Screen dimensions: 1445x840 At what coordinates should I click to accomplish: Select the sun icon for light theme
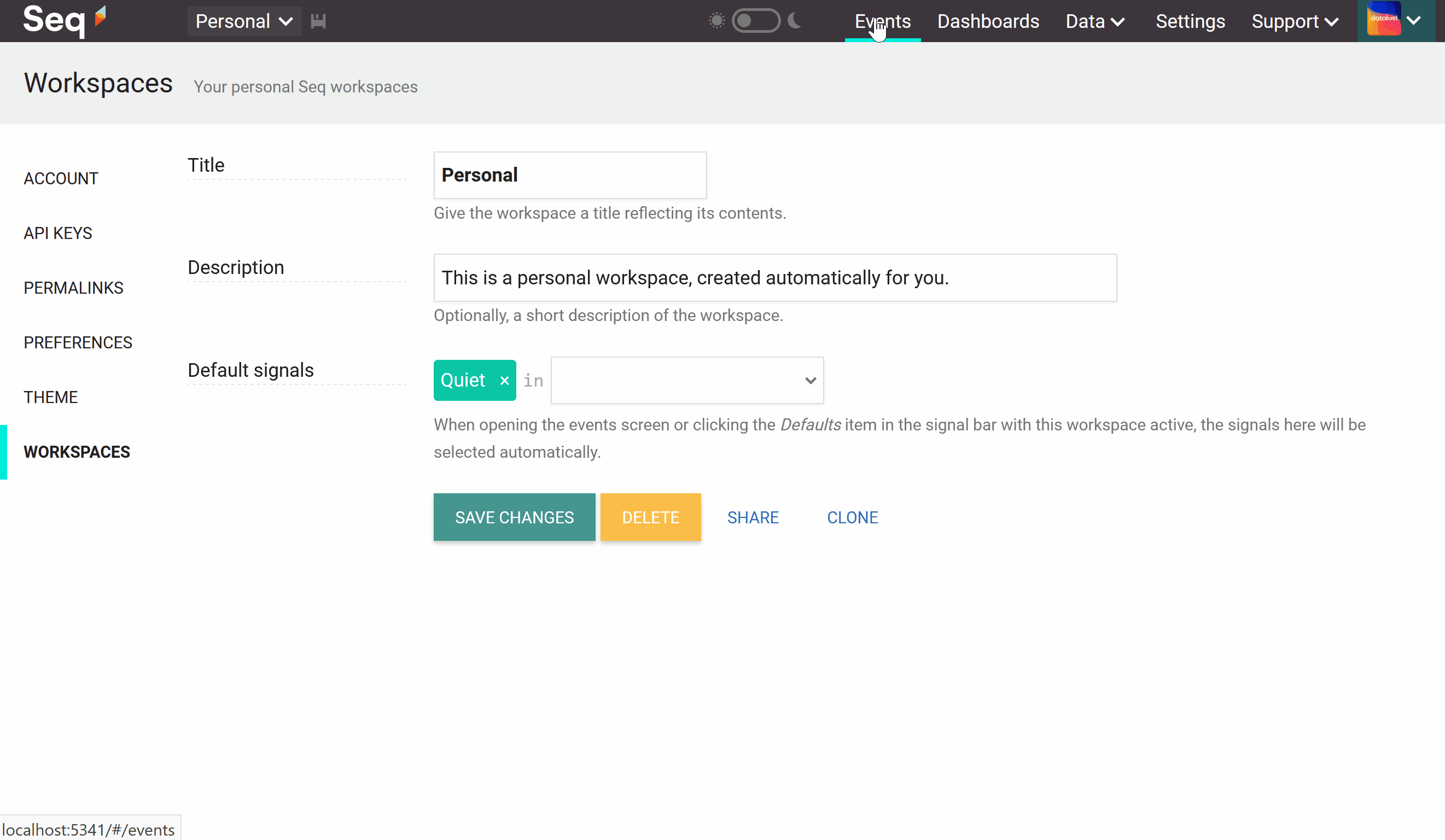coord(716,21)
